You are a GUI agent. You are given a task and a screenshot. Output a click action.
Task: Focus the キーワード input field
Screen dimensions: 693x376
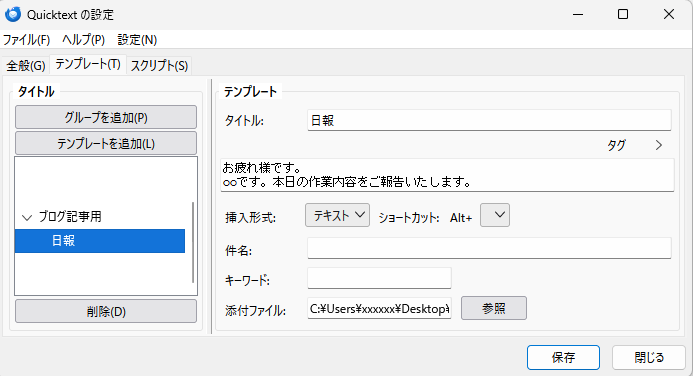pyautogui.click(x=379, y=278)
